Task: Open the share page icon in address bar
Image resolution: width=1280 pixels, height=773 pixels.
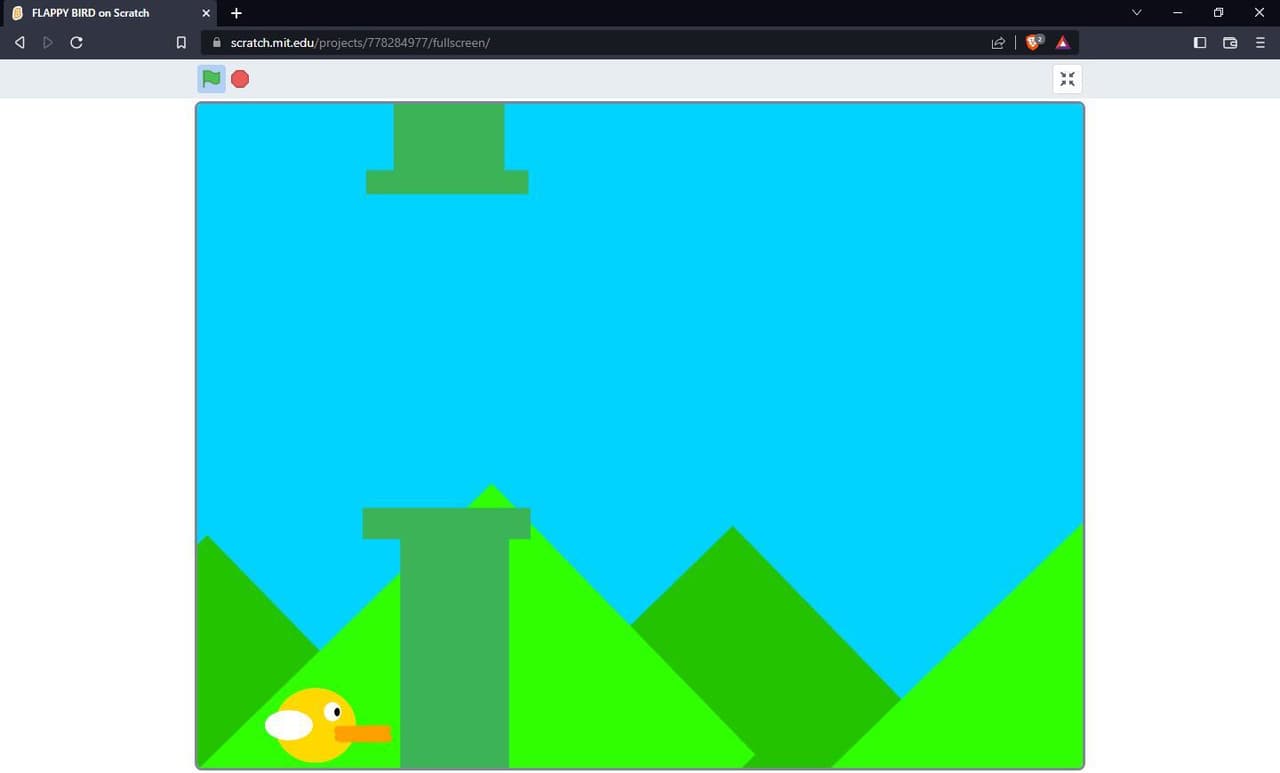Action: point(997,43)
